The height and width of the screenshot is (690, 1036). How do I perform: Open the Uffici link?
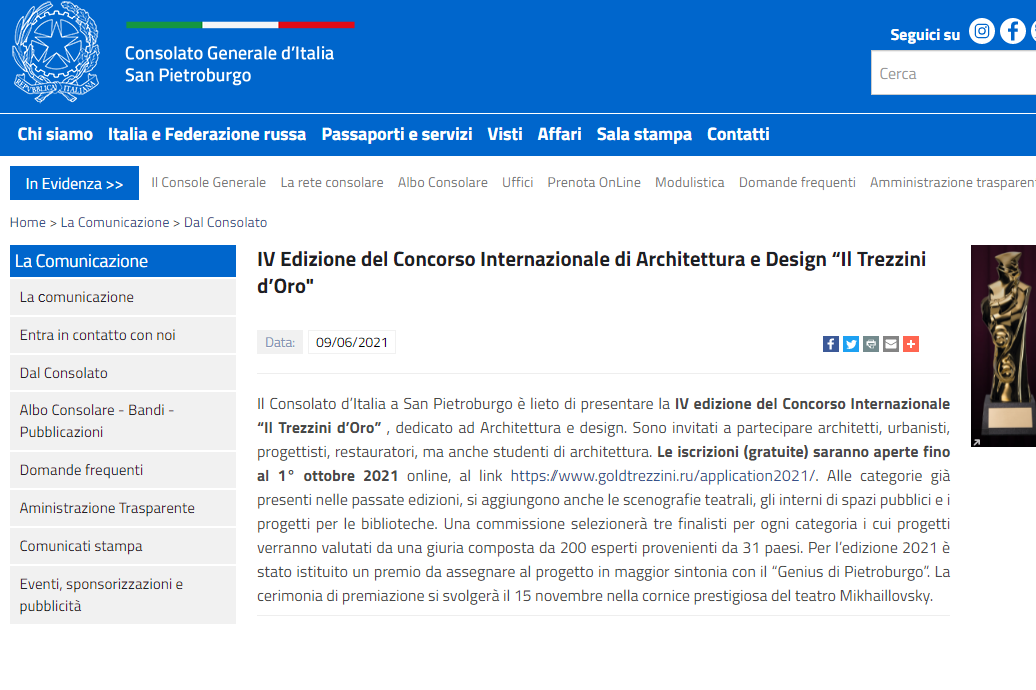[517, 182]
